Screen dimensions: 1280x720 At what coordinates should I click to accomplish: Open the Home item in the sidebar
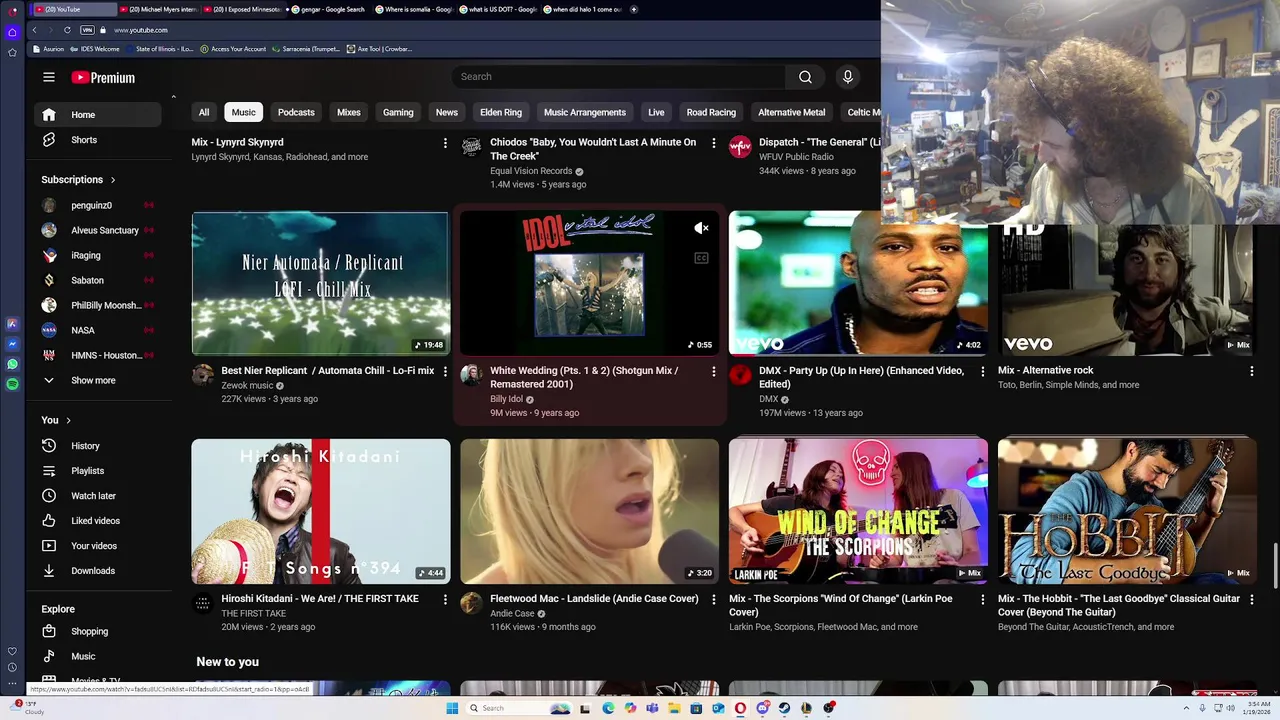tap(98, 115)
